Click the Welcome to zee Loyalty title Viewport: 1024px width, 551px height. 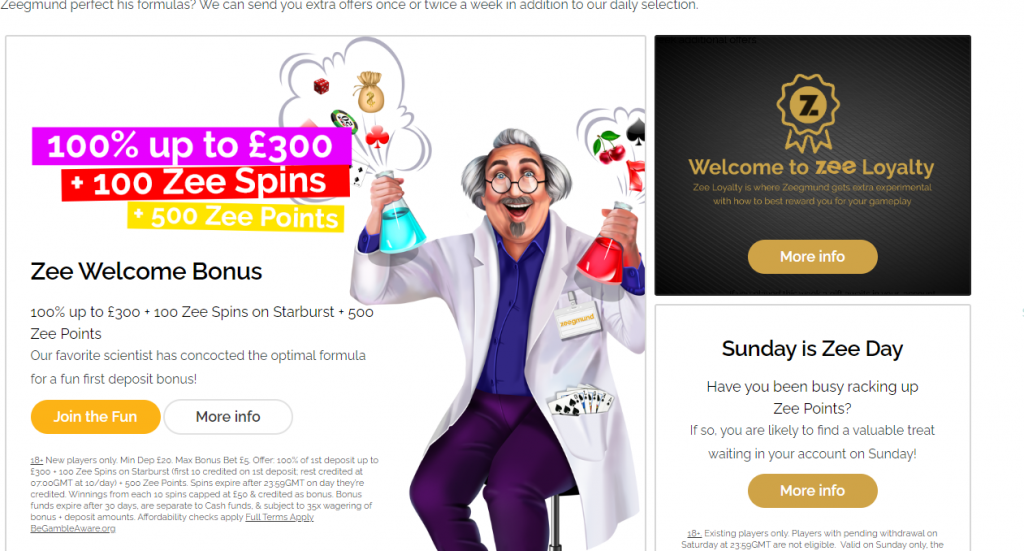click(x=811, y=167)
